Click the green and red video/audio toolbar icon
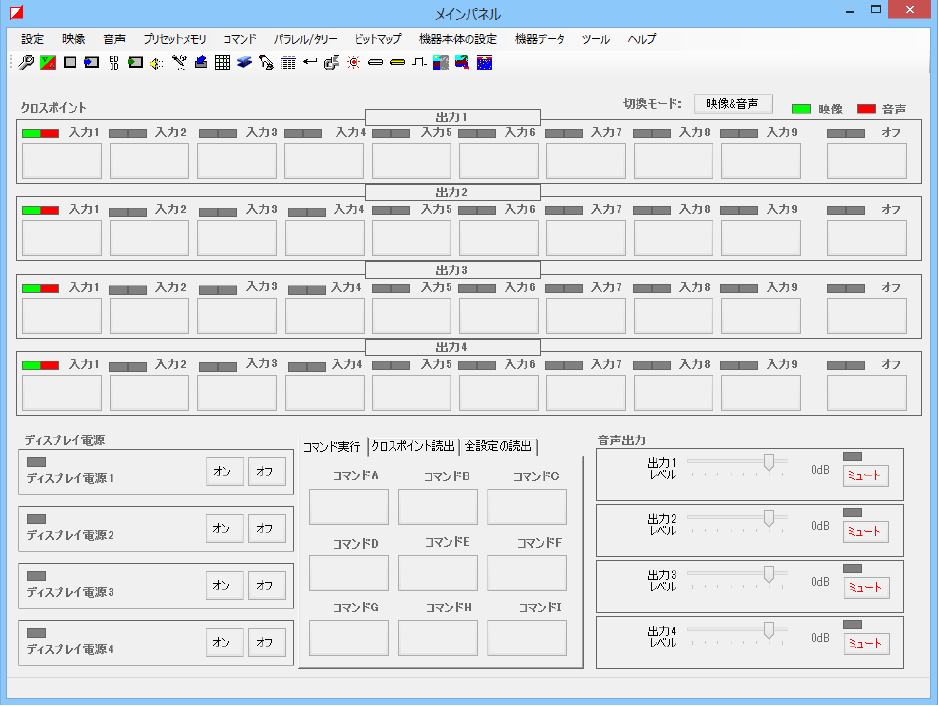 [48, 63]
